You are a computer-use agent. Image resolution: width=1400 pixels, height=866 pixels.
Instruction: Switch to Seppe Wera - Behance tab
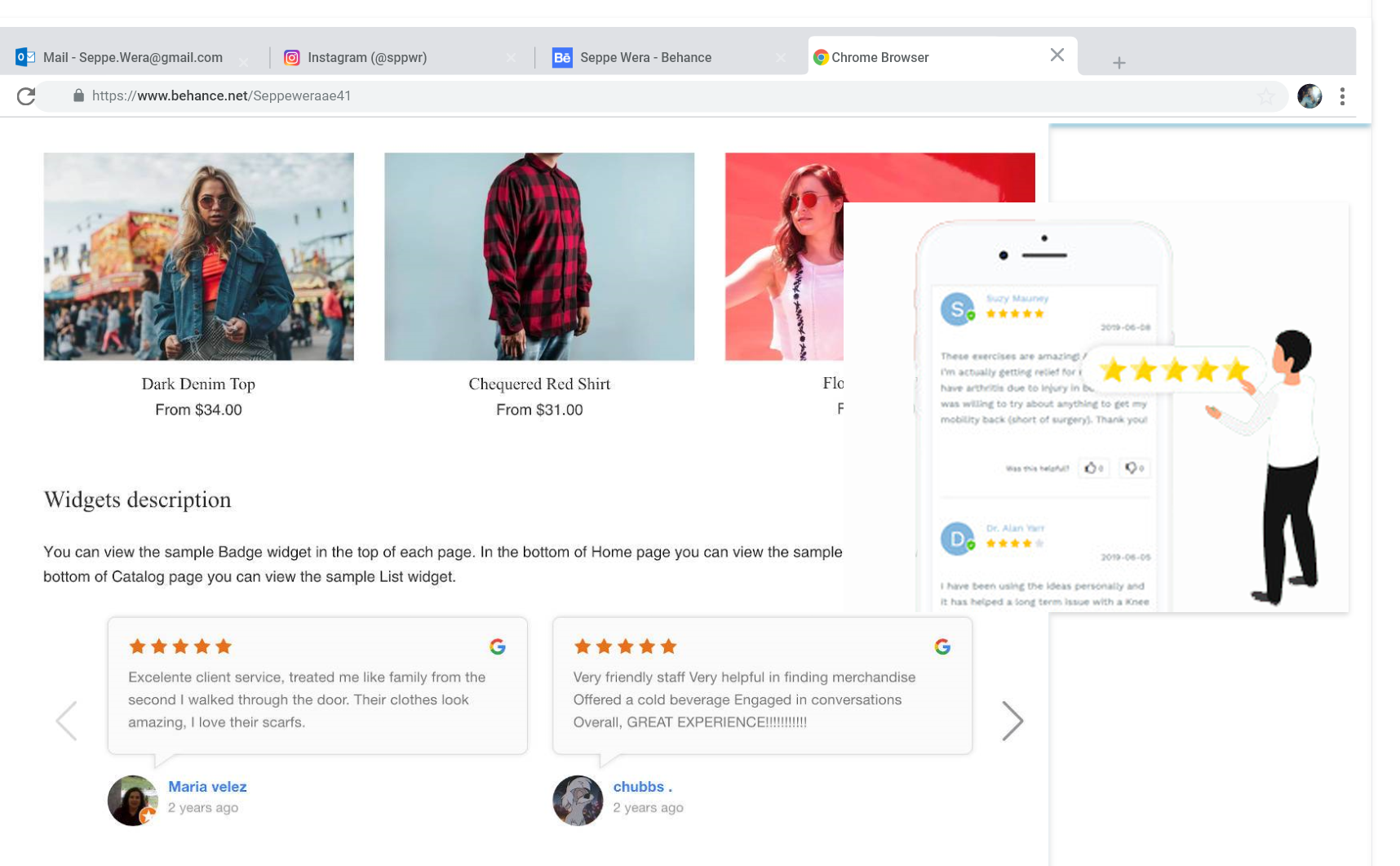click(x=645, y=57)
